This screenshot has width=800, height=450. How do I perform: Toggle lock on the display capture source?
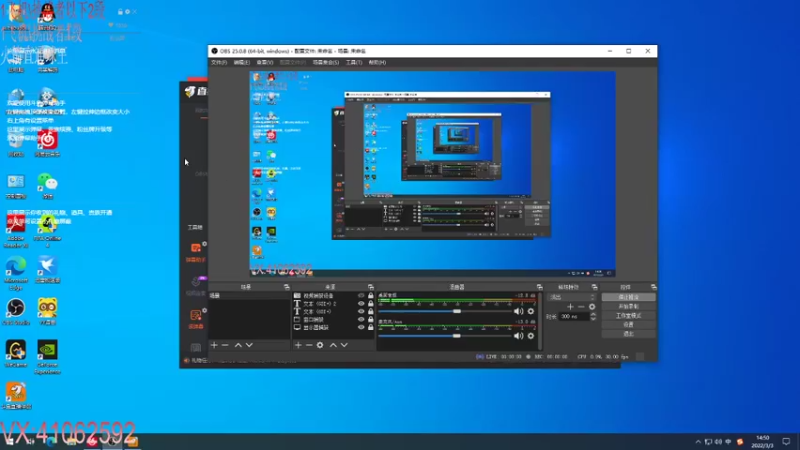[x=371, y=327]
